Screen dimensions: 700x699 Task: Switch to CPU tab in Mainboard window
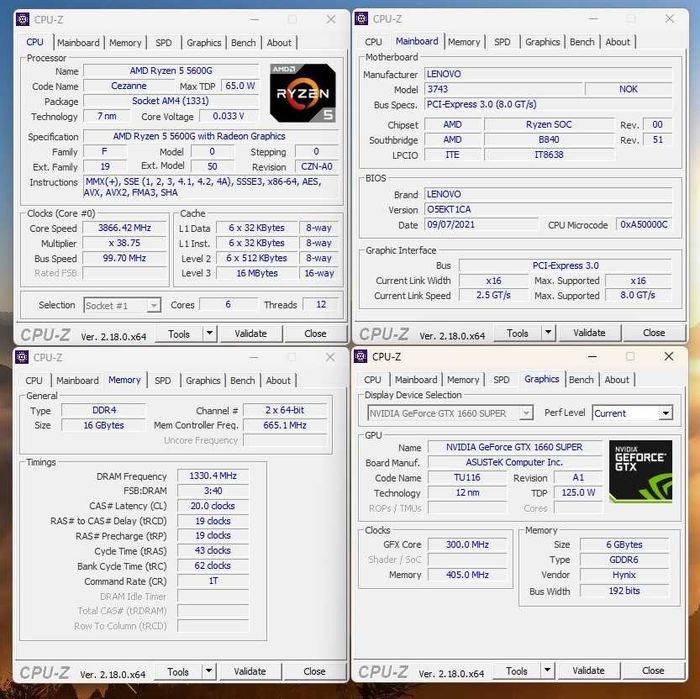[373, 42]
